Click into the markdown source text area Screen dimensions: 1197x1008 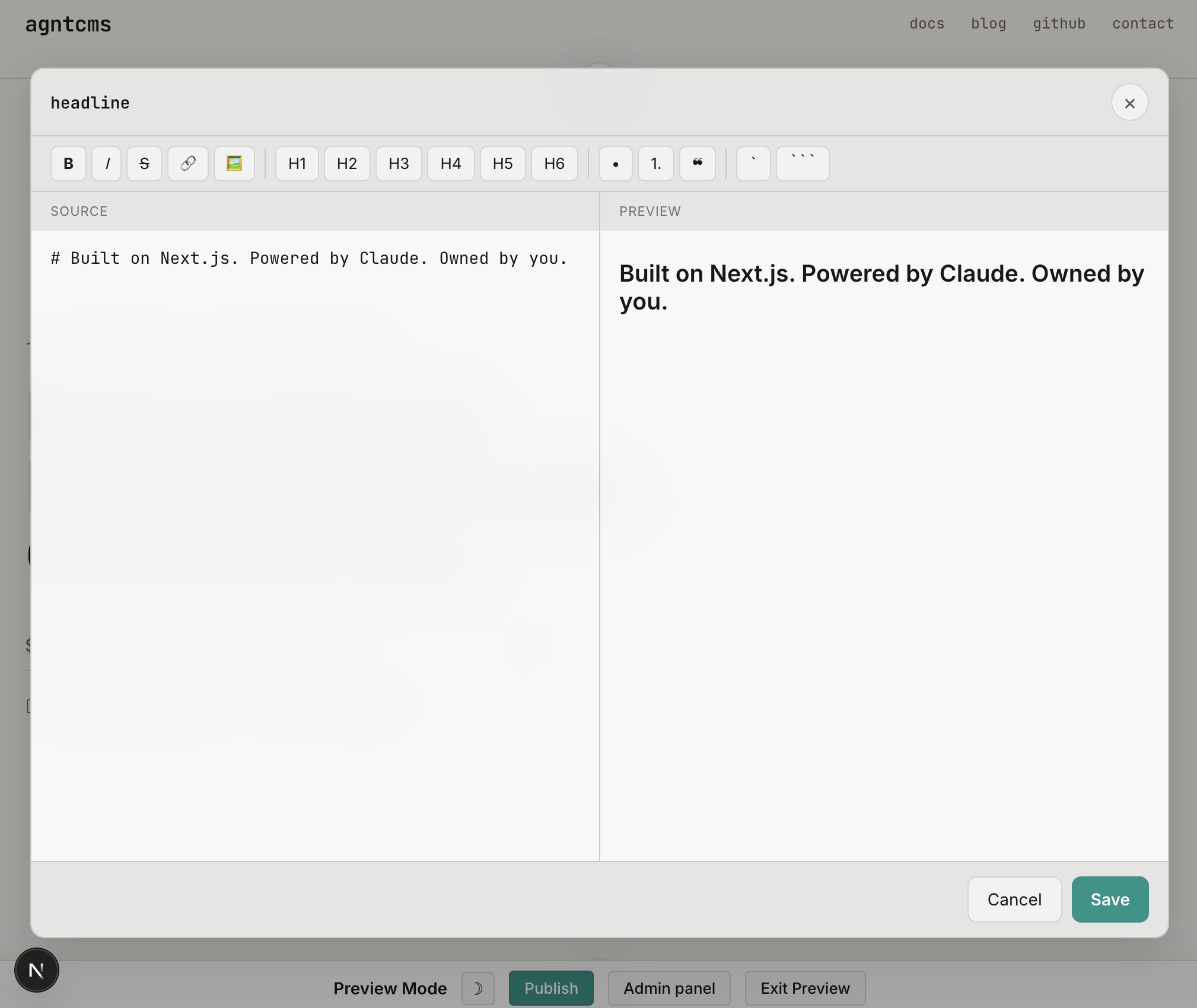click(315, 546)
